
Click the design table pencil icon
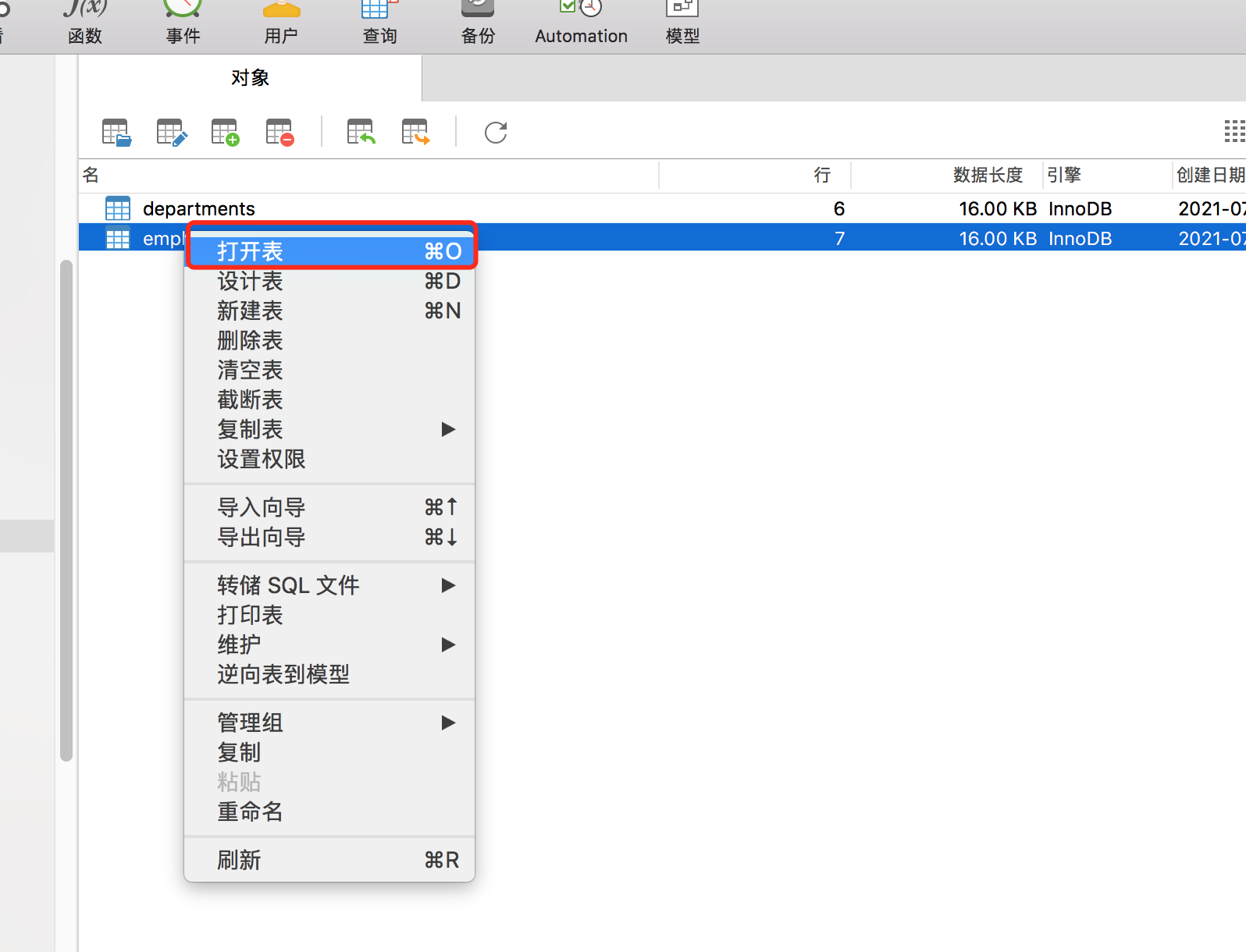pyautogui.click(x=171, y=132)
